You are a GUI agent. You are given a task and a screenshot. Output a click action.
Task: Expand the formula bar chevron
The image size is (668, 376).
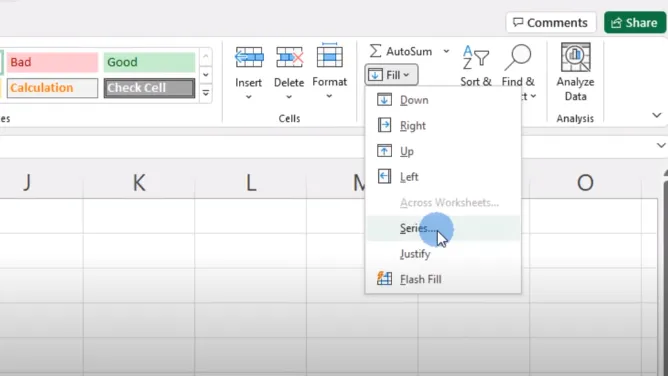point(661,145)
